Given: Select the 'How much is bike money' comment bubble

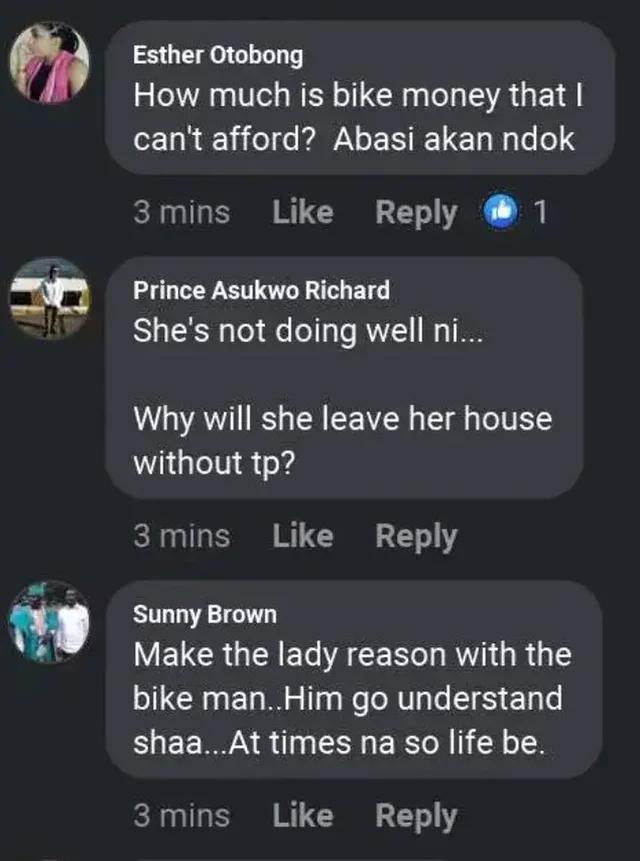Looking at the screenshot, I should pos(360,98).
